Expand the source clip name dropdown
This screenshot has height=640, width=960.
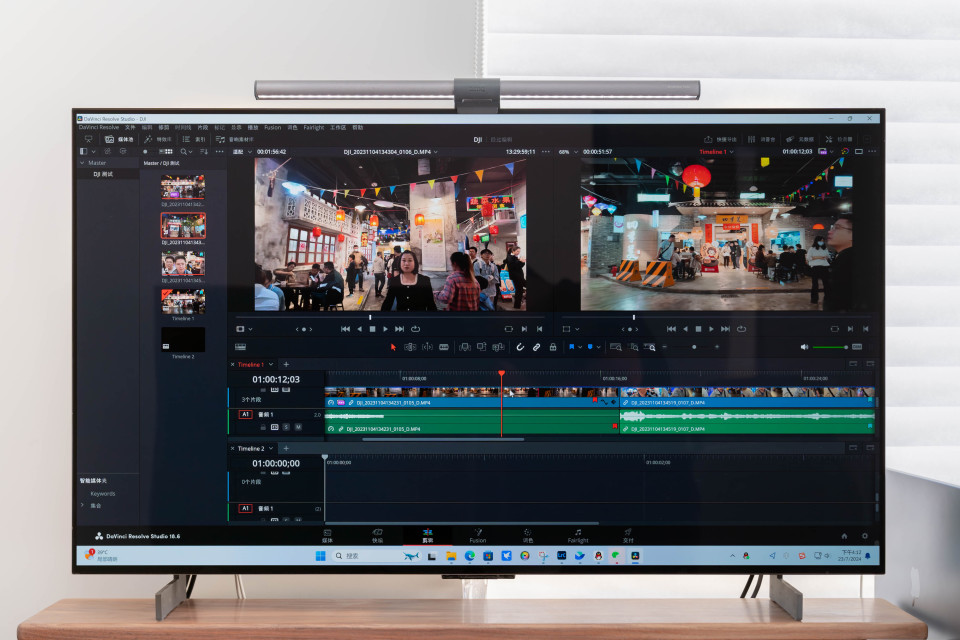[449, 152]
